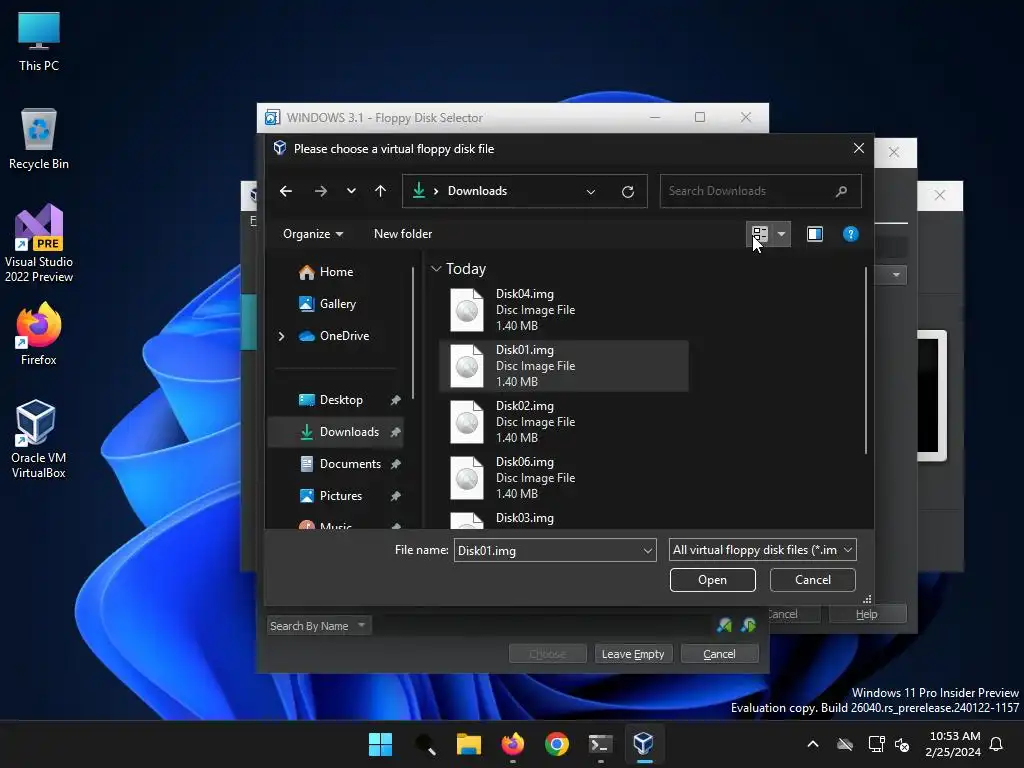Select OneDrive in navigation pane
This screenshot has width=1024, height=768.
[x=344, y=336]
